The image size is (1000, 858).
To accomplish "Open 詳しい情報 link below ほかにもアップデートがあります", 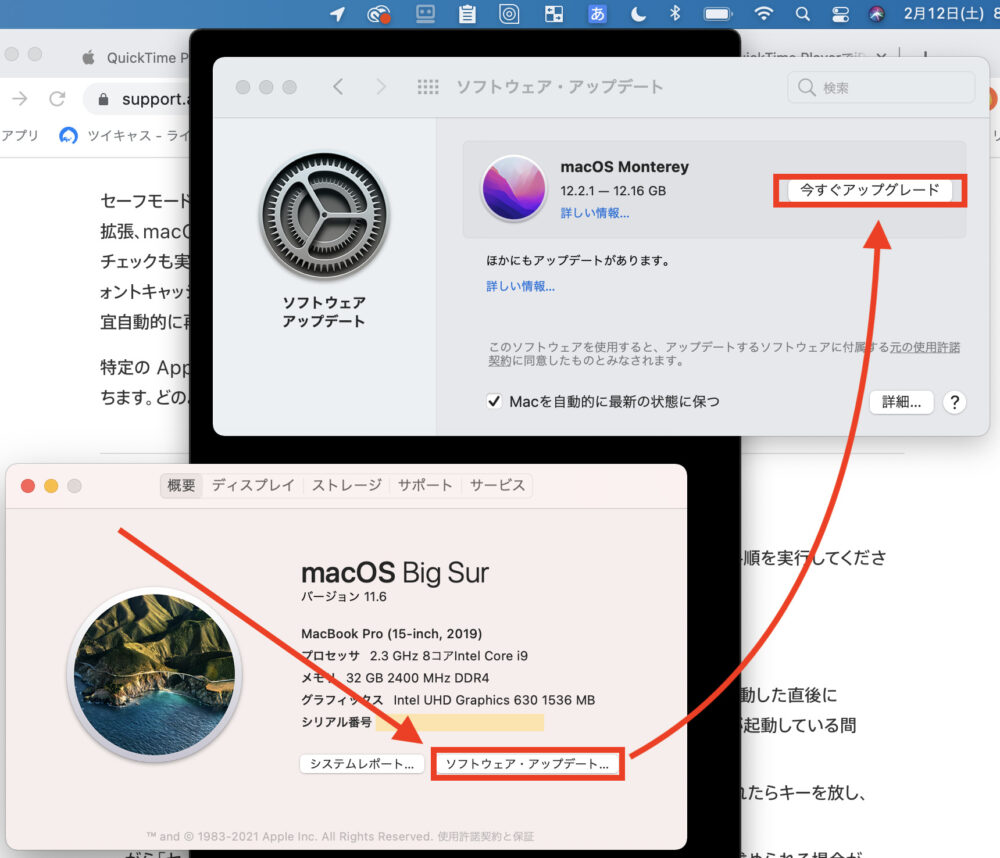I will pos(520,286).
